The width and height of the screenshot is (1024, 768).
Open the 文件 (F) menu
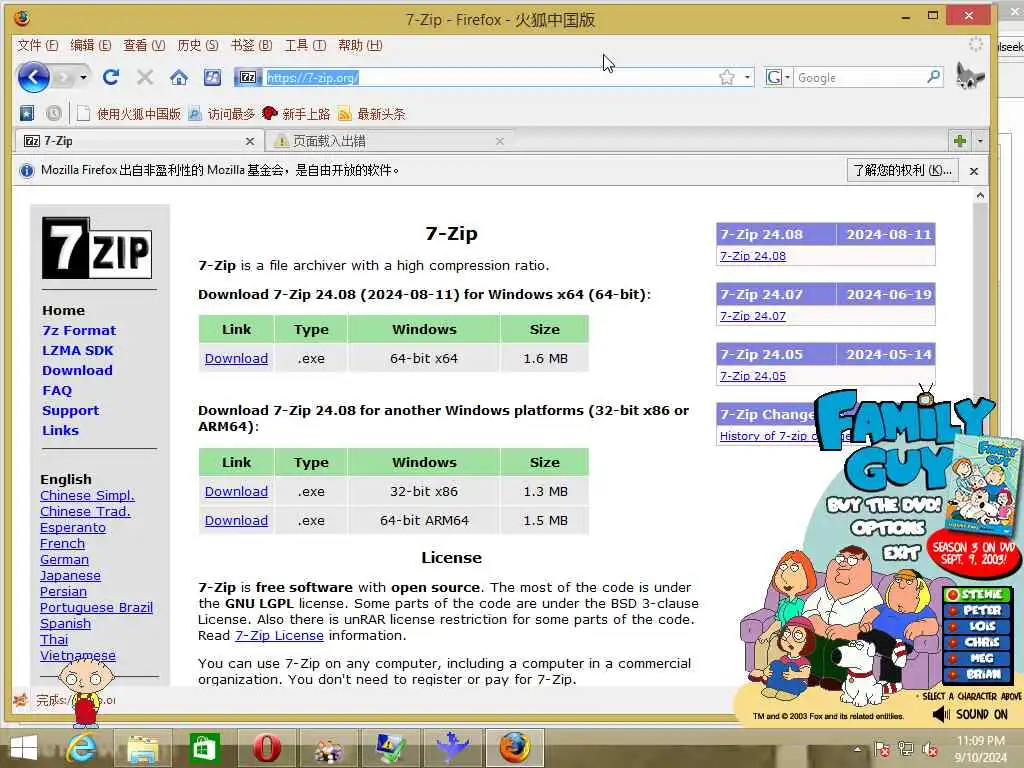coord(37,45)
